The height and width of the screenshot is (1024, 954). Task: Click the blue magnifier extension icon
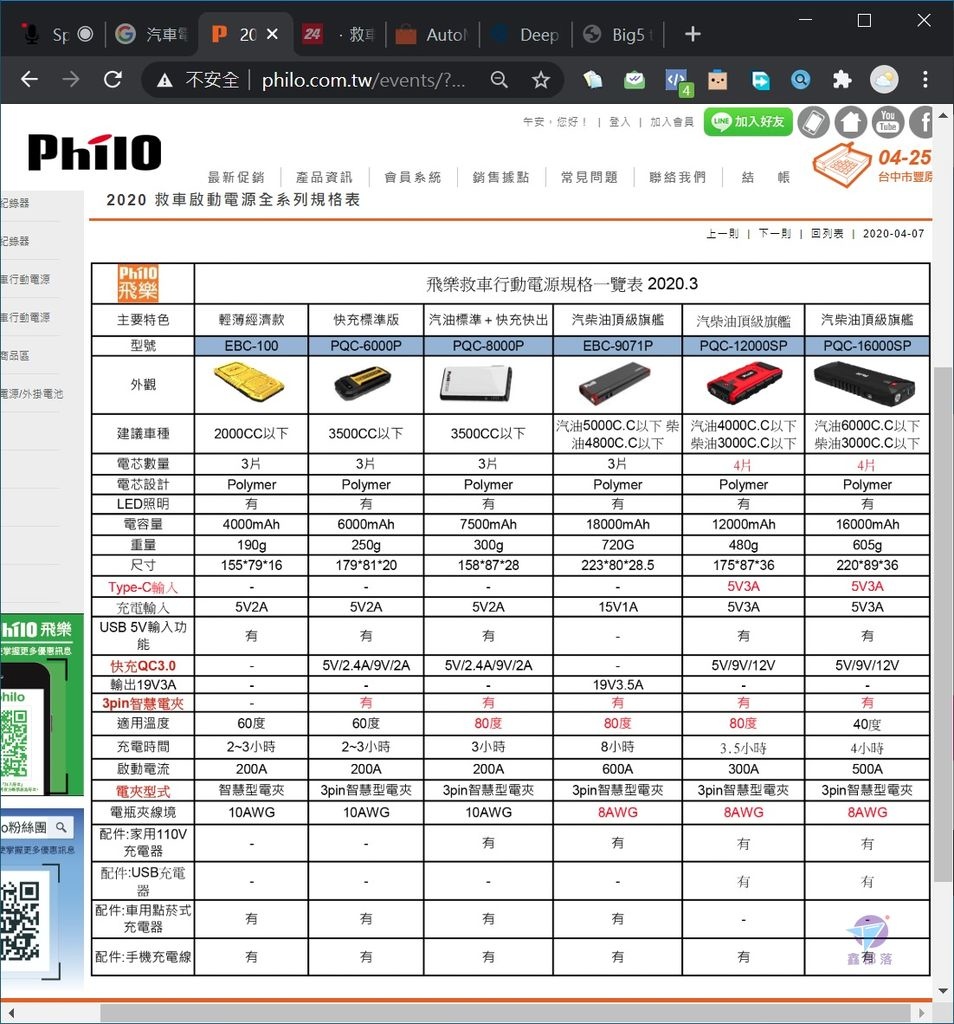[801, 80]
